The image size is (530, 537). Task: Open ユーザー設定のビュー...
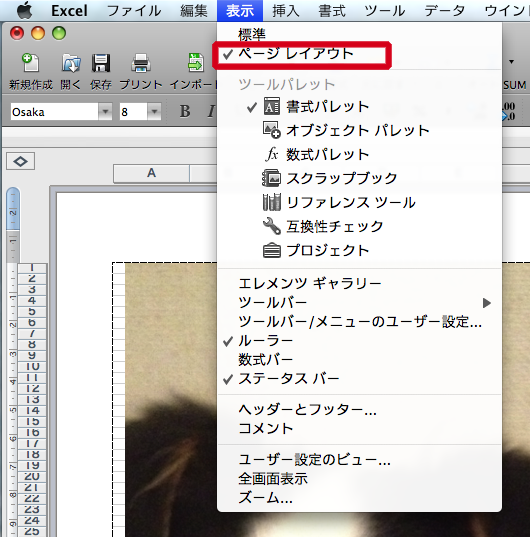pyautogui.click(x=359, y=460)
